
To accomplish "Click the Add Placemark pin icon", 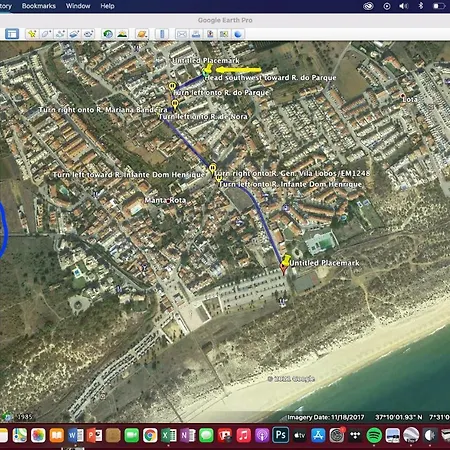I will tap(32, 34).
